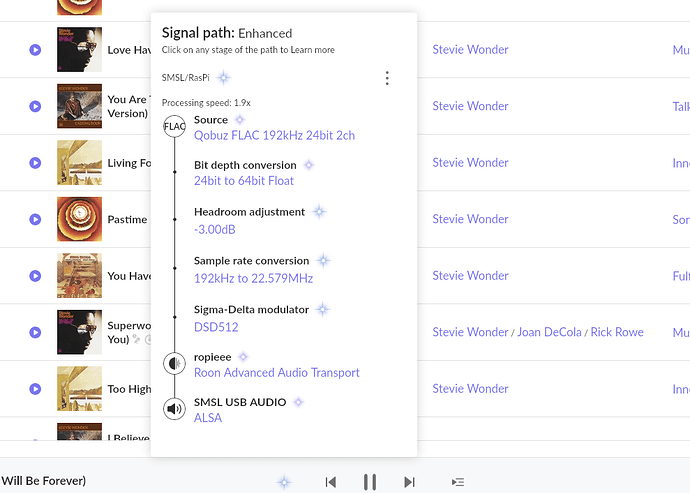690x493 pixels.
Task: Open Stevie Wonder artist on Pastime row
Action: 470,219
